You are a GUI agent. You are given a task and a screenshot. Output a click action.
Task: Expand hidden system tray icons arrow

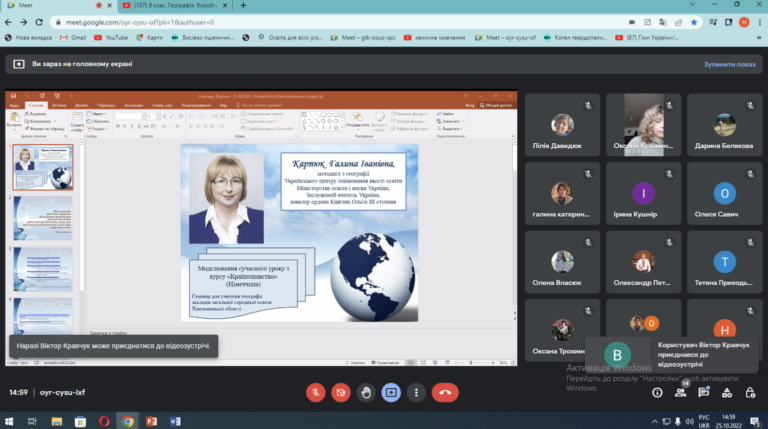[654, 421]
